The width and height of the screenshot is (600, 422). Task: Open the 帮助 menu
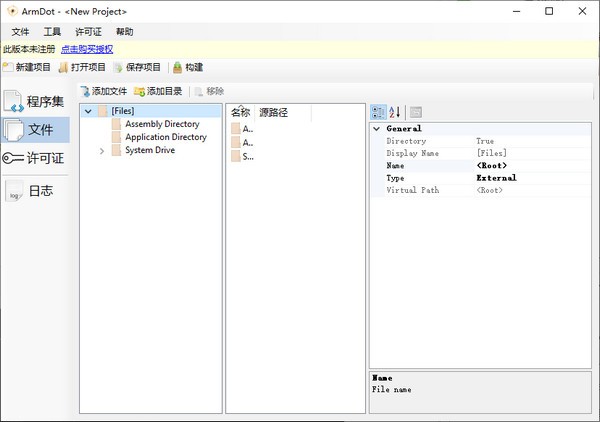[124, 32]
